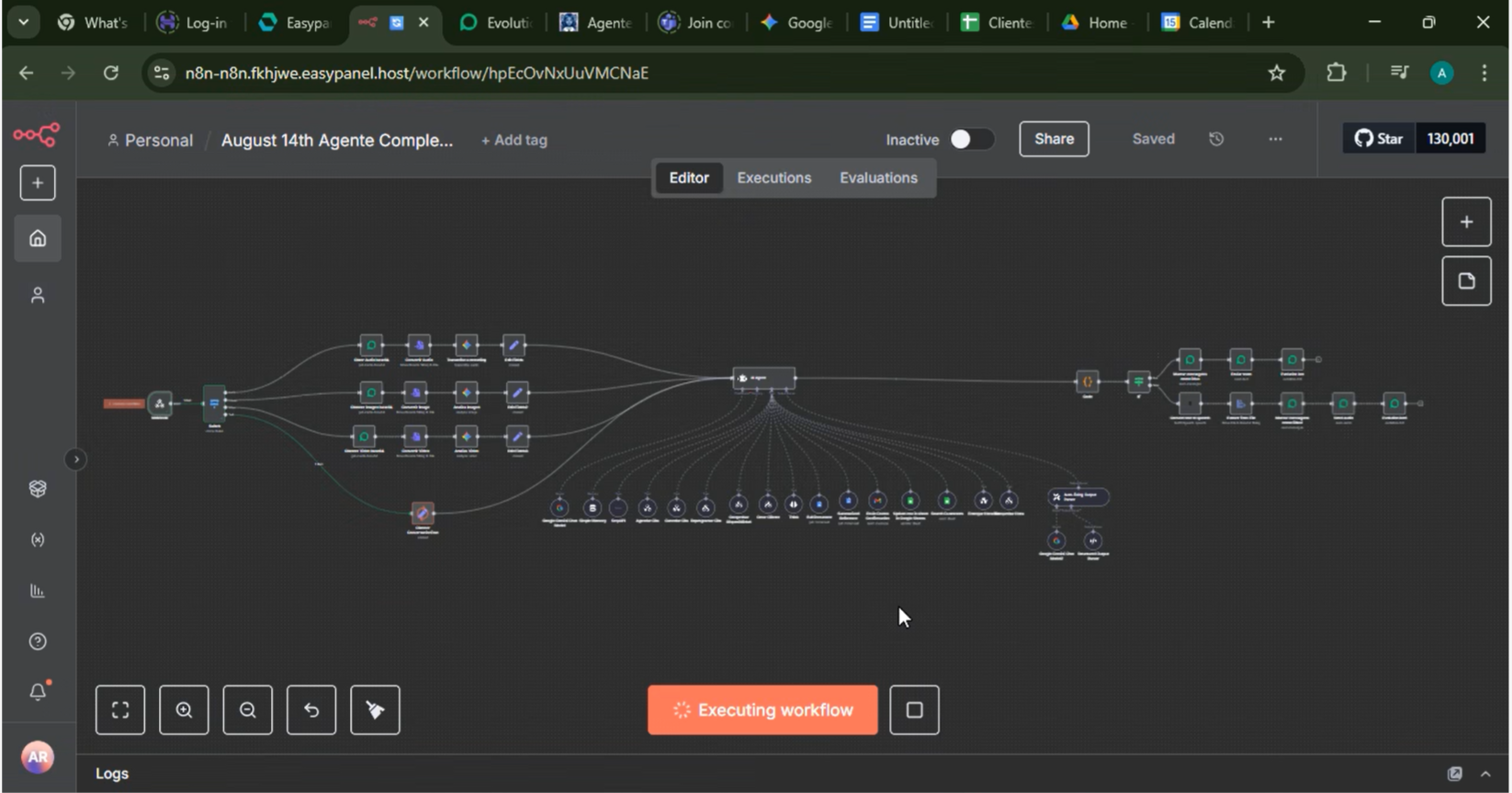Open the browser tab search dropdown
Image resolution: width=1512 pixels, height=793 pixels.
pos(23,22)
